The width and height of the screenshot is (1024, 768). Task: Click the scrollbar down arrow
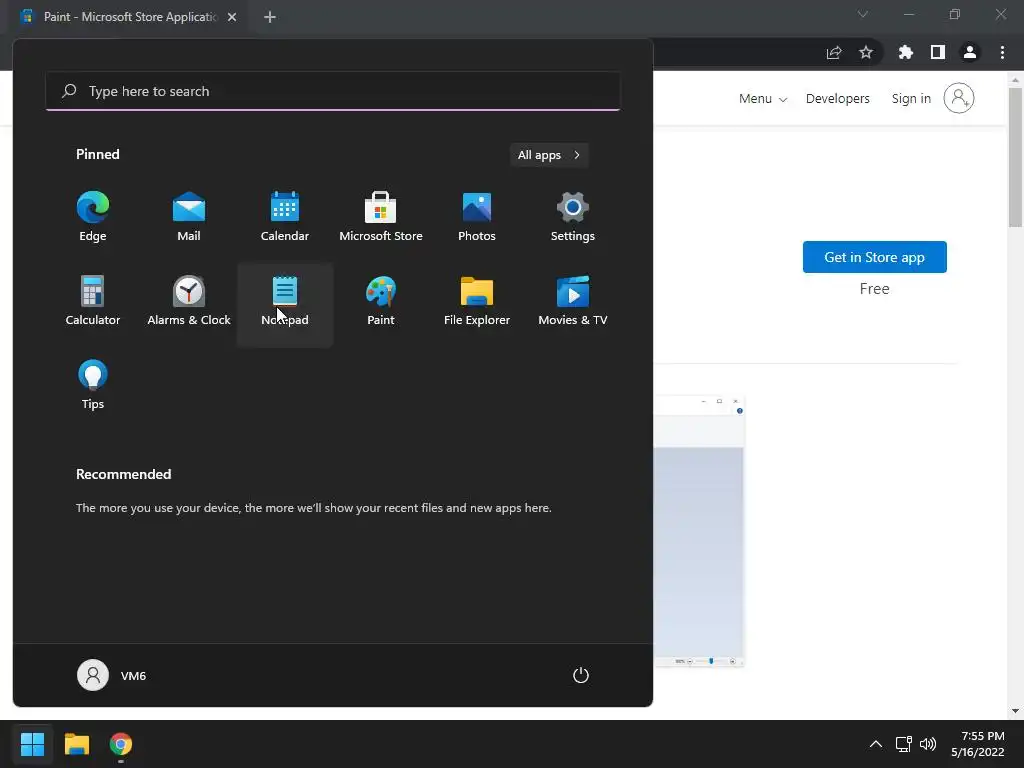point(1015,711)
